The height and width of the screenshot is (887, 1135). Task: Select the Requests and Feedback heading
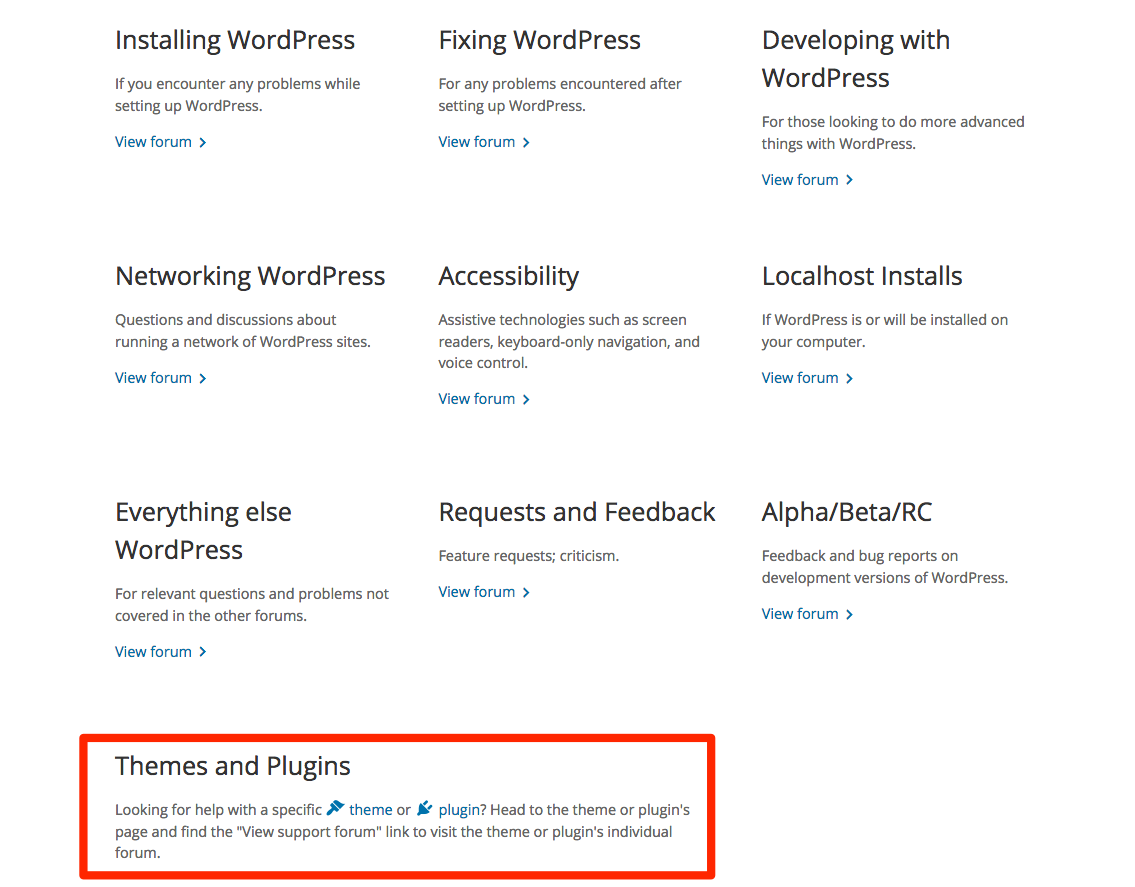coord(577,513)
